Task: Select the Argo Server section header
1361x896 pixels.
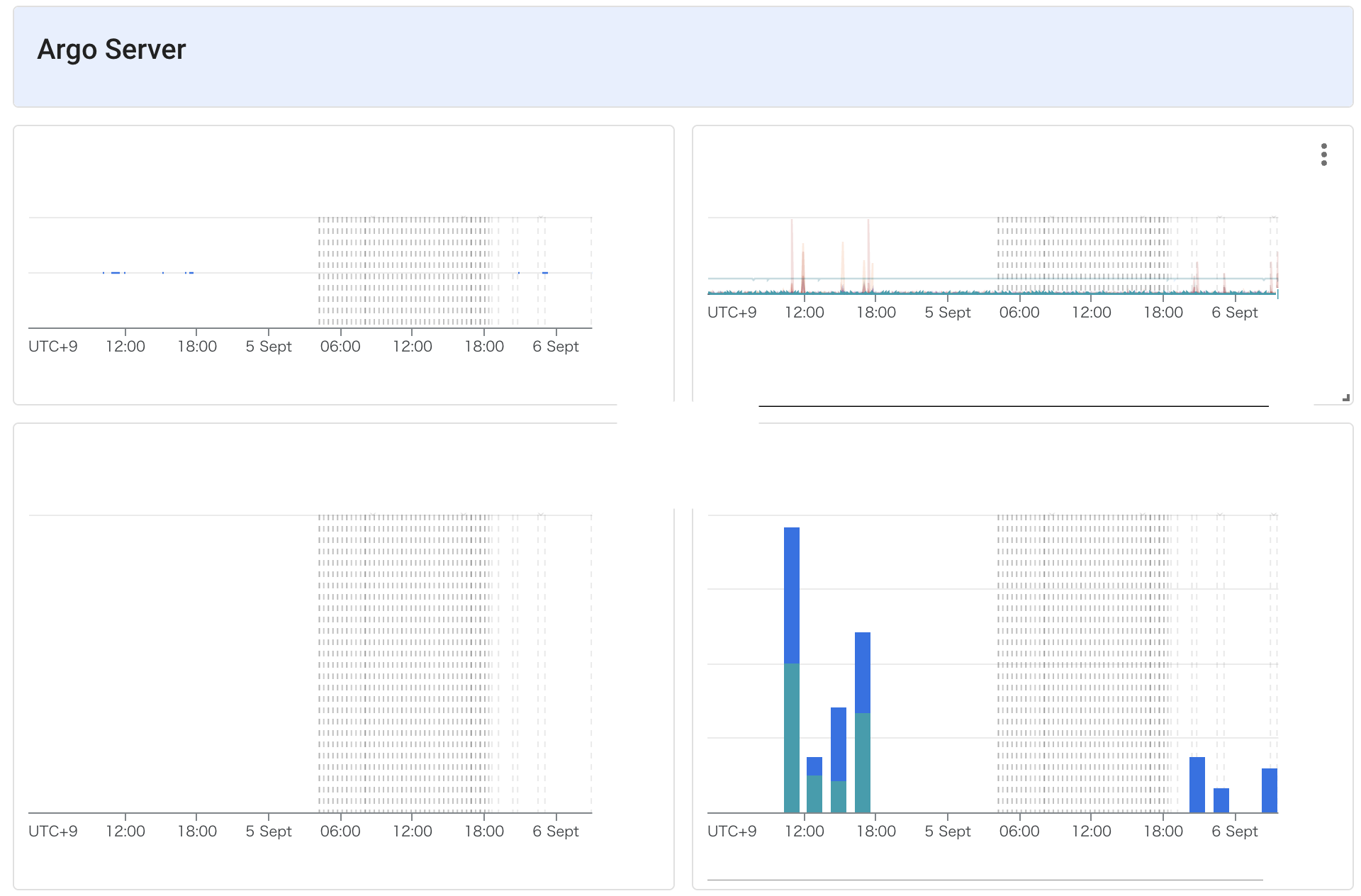Action: [x=683, y=57]
